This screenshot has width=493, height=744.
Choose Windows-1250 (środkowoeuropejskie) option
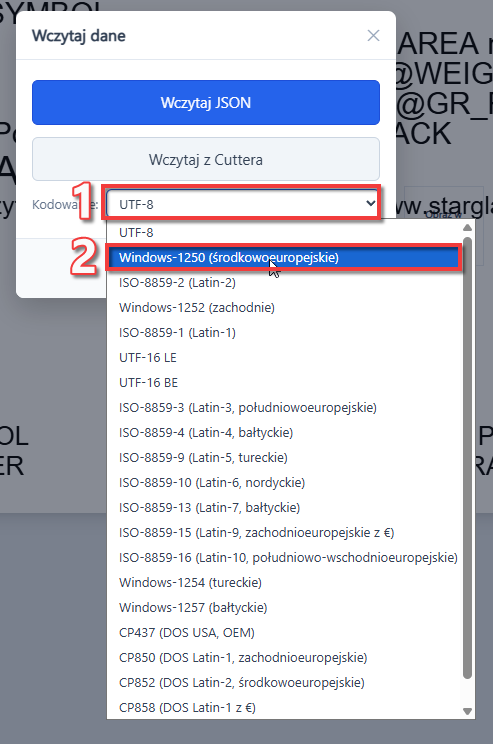click(285, 258)
